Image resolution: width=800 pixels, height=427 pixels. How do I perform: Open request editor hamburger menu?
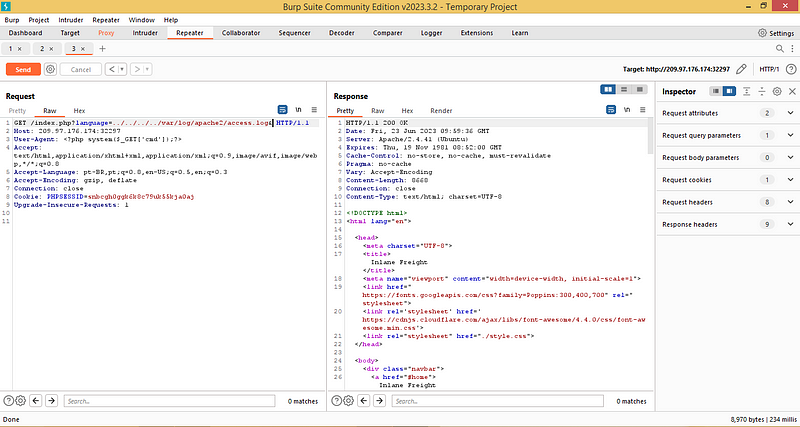tap(314, 110)
